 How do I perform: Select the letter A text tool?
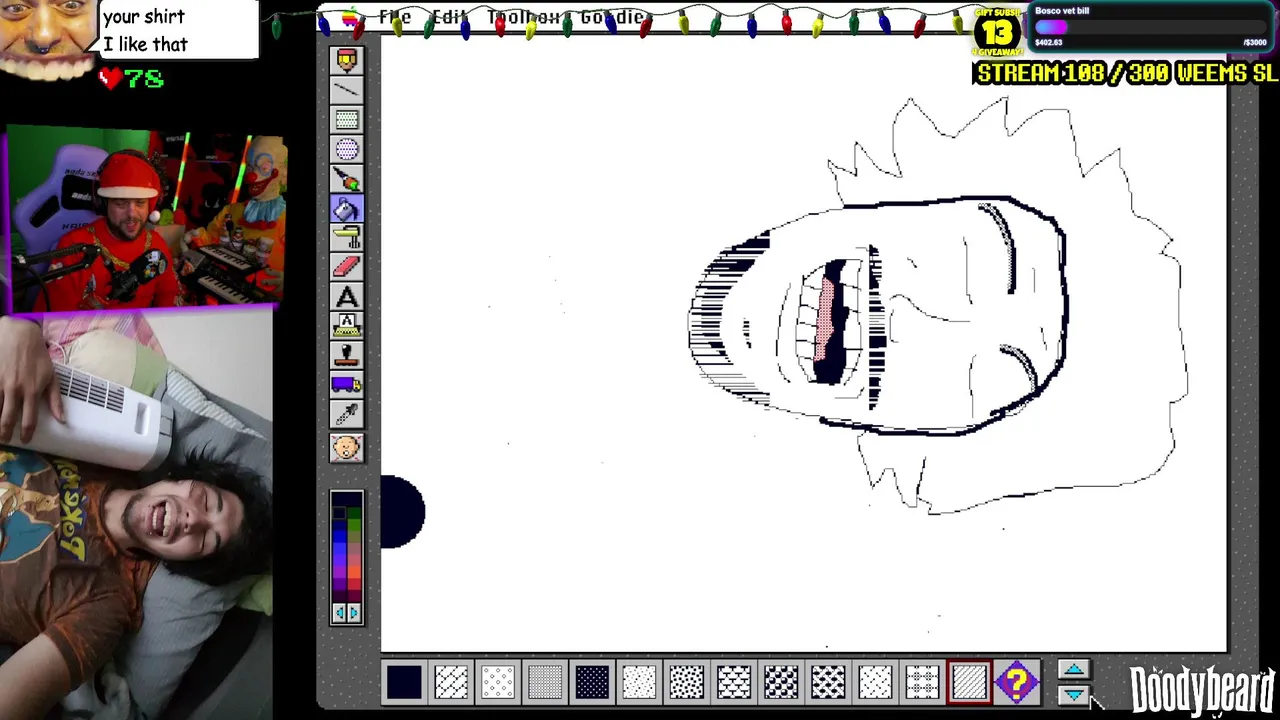[347, 297]
